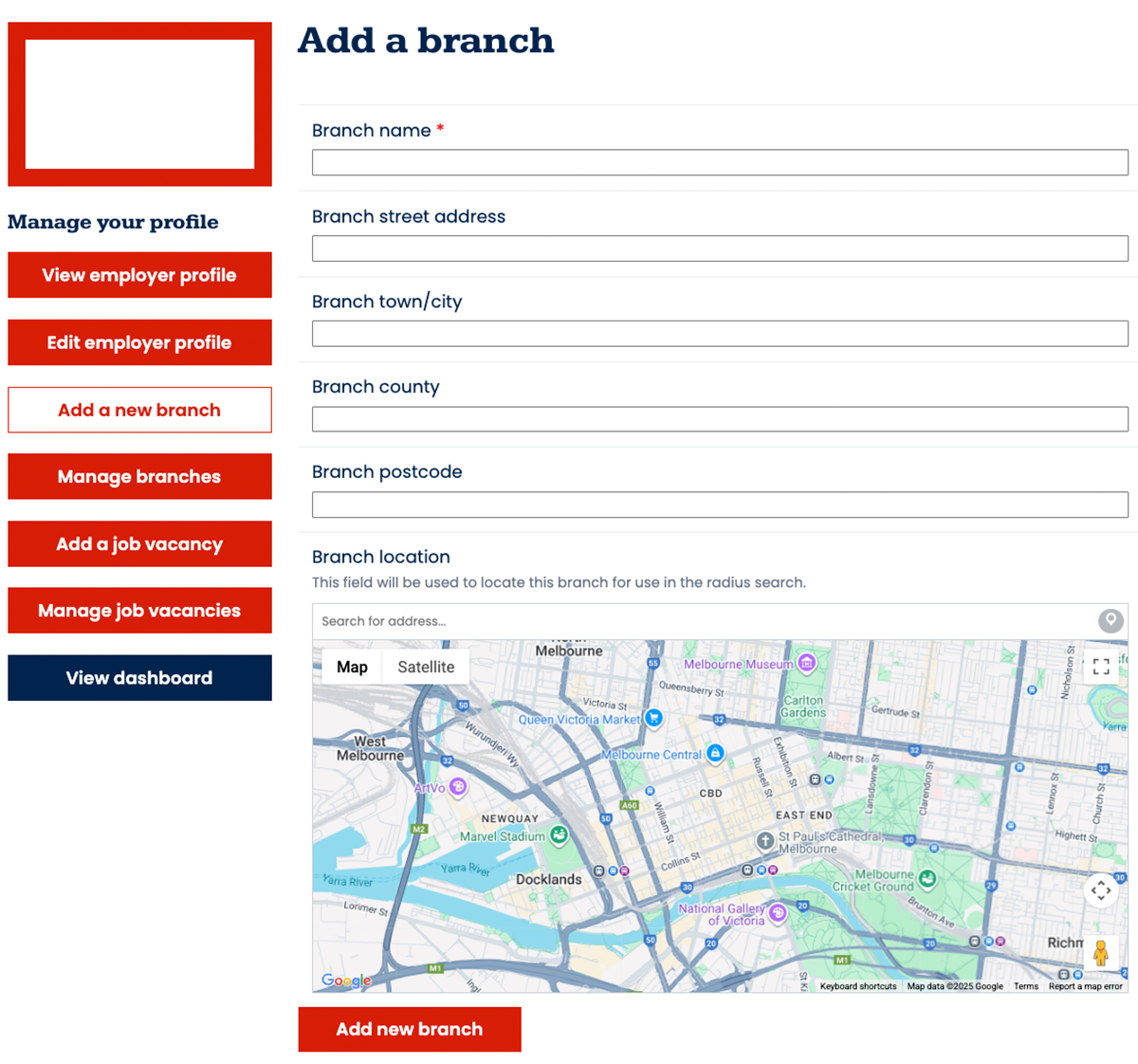
Task: Click the location pin icon in address search
Action: [1110, 621]
